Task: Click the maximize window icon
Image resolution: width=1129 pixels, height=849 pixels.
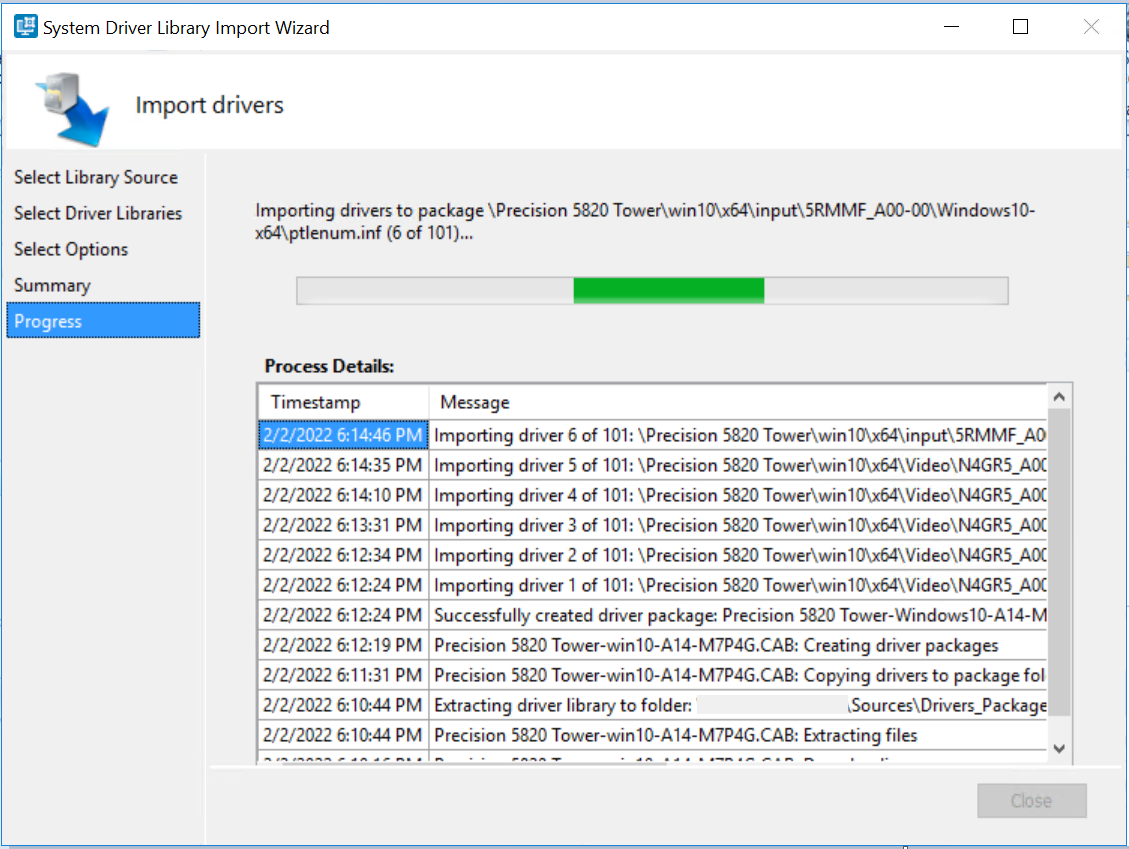Action: tap(1020, 26)
